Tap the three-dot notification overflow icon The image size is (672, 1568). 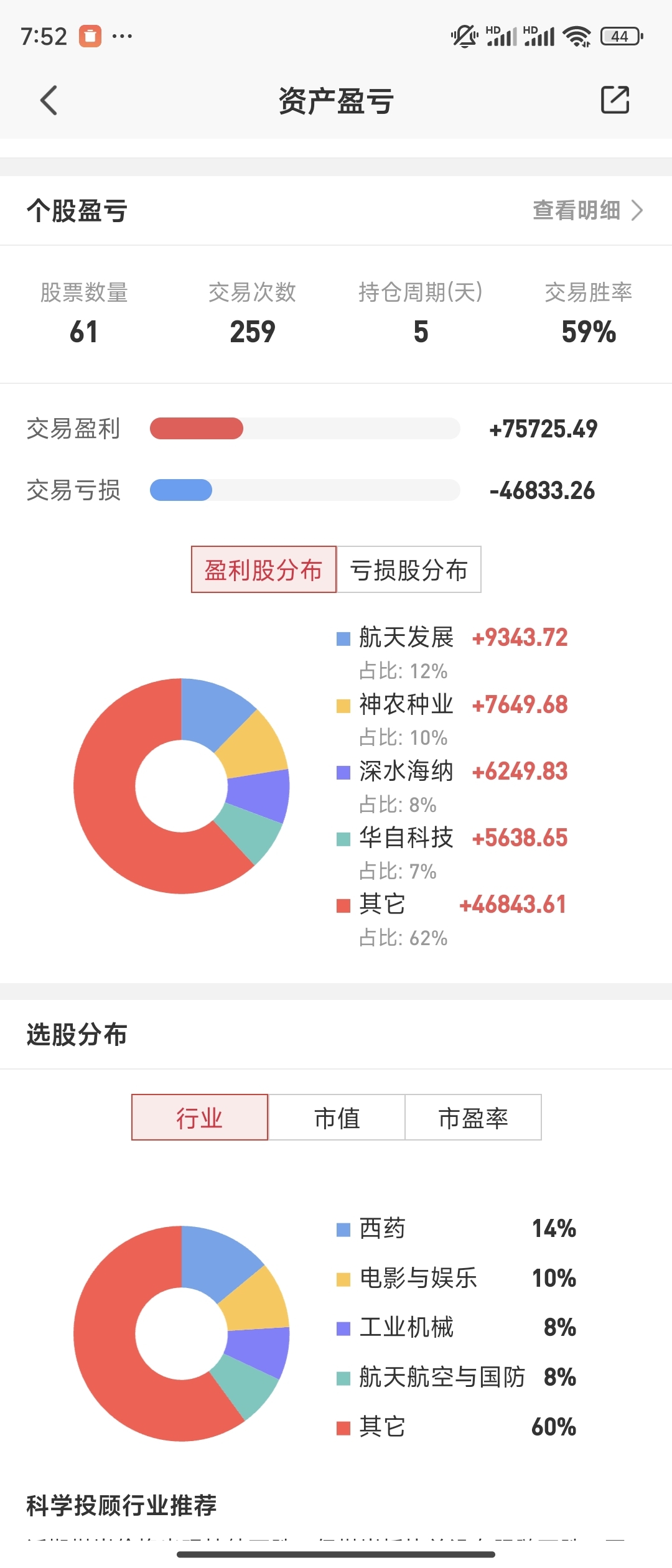click(x=122, y=36)
